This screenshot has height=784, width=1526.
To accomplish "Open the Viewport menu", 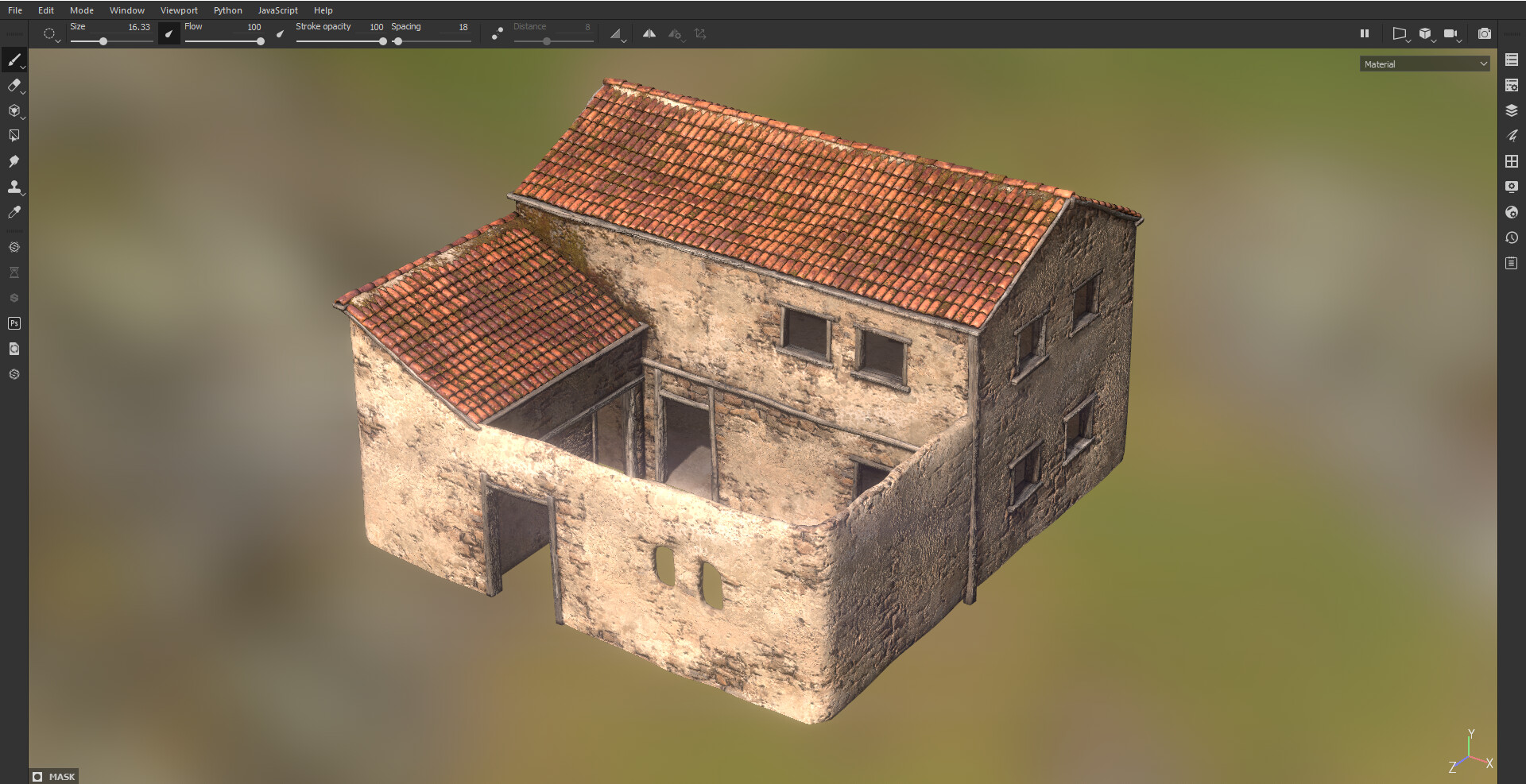I will 179,10.
